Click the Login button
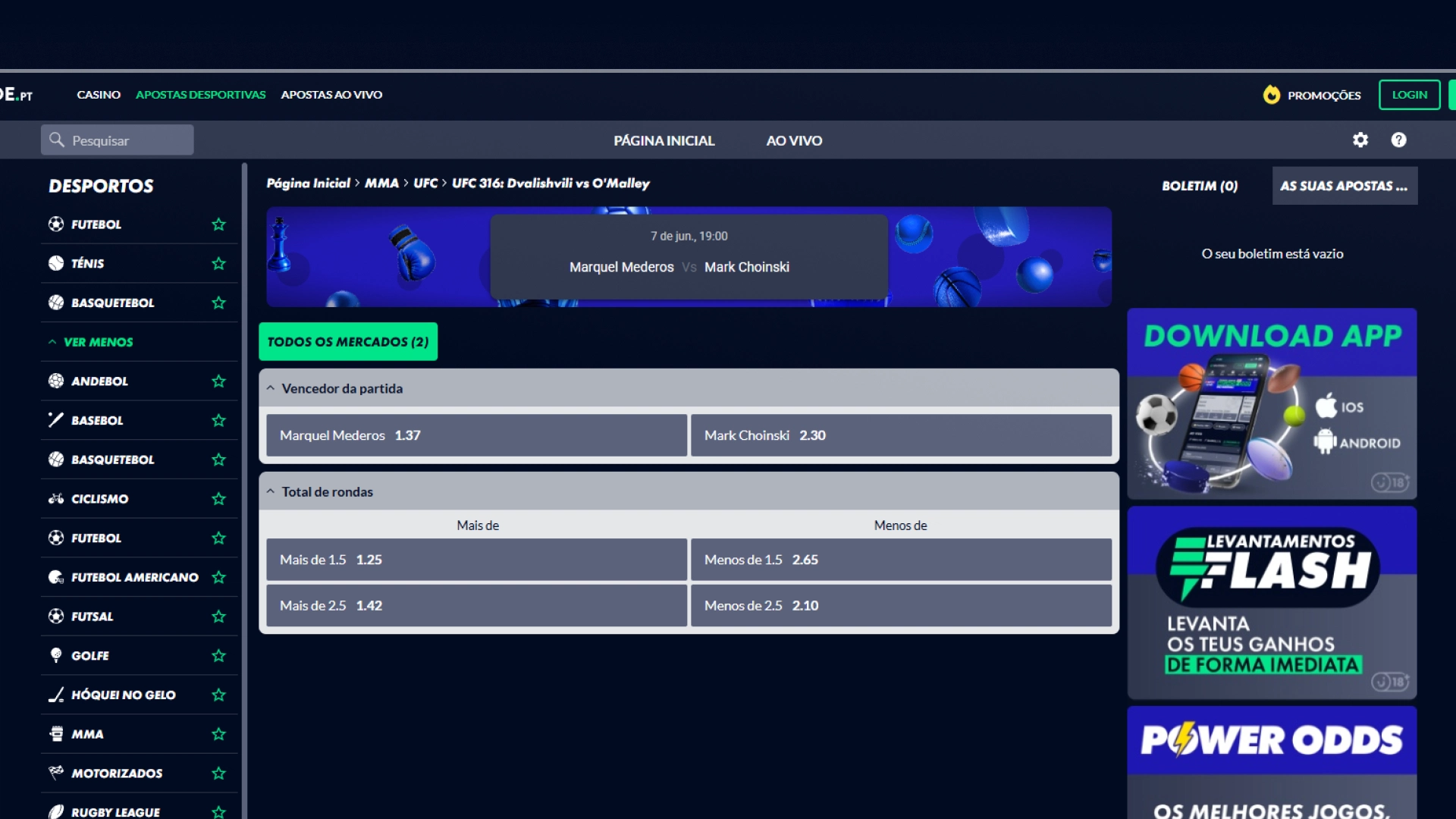 1409,95
